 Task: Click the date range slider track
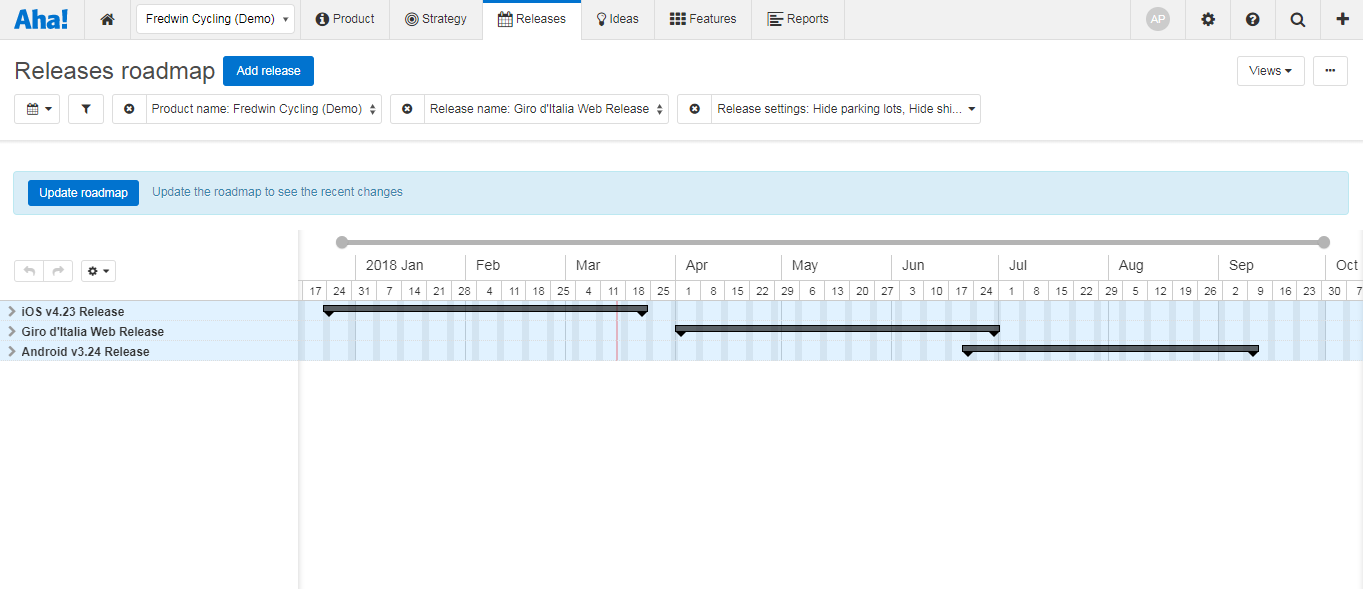click(833, 242)
